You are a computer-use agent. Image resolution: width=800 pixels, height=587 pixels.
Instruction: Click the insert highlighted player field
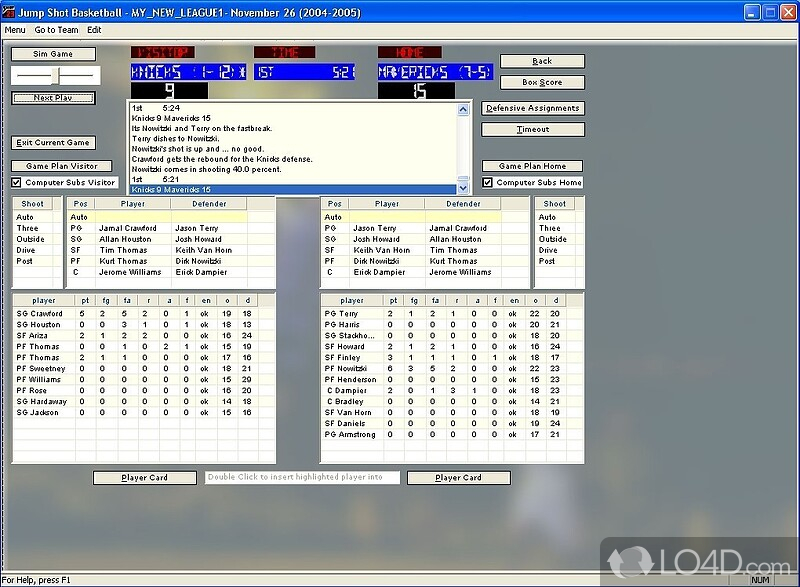pos(302,477)
